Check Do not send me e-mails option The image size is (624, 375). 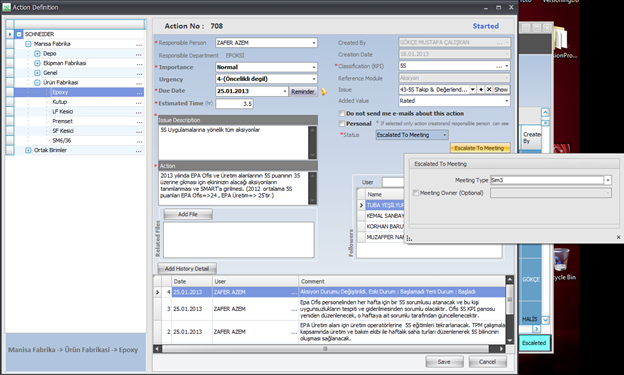(341, 113)
